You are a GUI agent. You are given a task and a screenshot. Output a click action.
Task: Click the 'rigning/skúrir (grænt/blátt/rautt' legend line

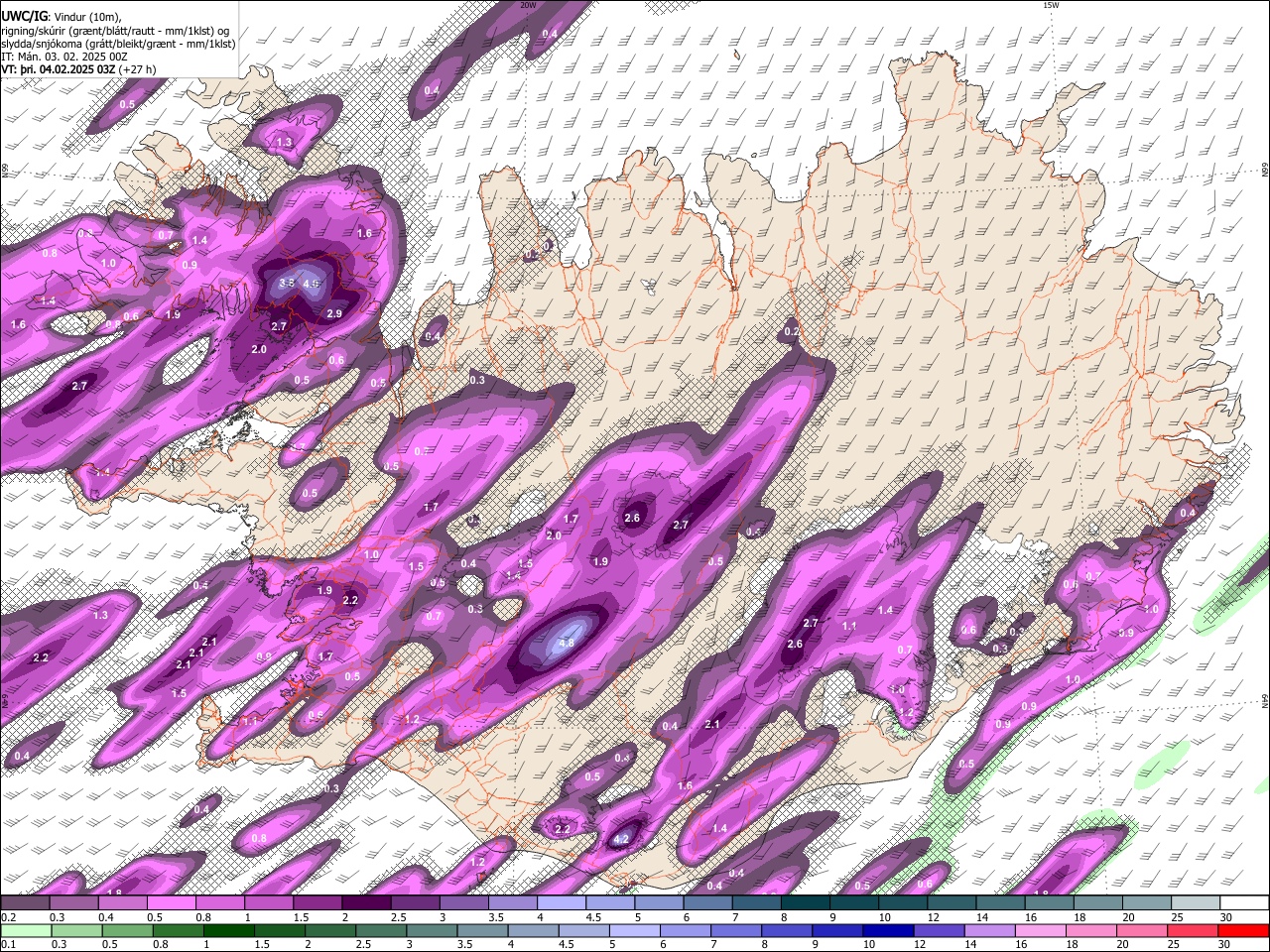(x=114, y=30)
